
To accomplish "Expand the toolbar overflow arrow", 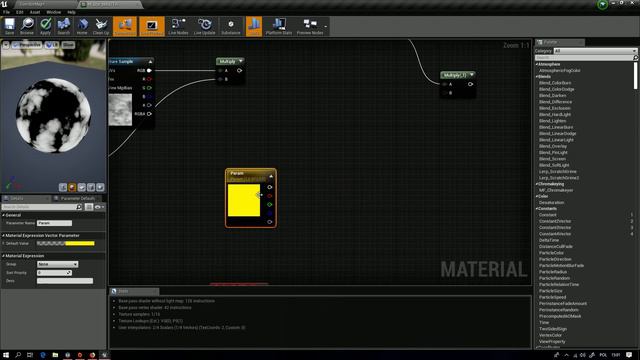I will click(x=326, y=27).
